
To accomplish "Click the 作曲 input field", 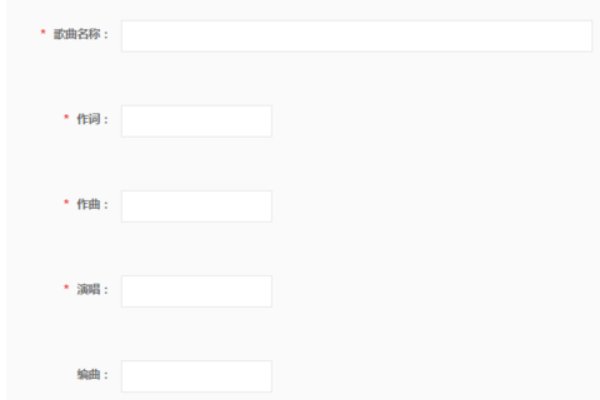I will pyautogui.click(x=196, y=206).
